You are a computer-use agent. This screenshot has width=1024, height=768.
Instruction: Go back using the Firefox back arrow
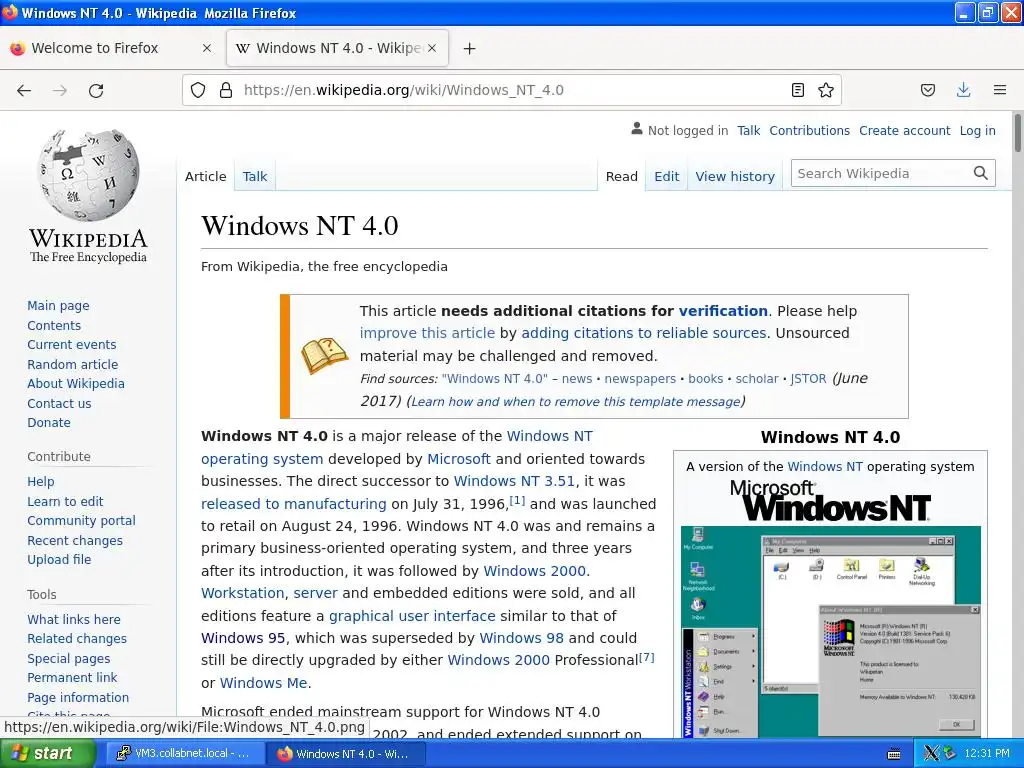[24, 90]
